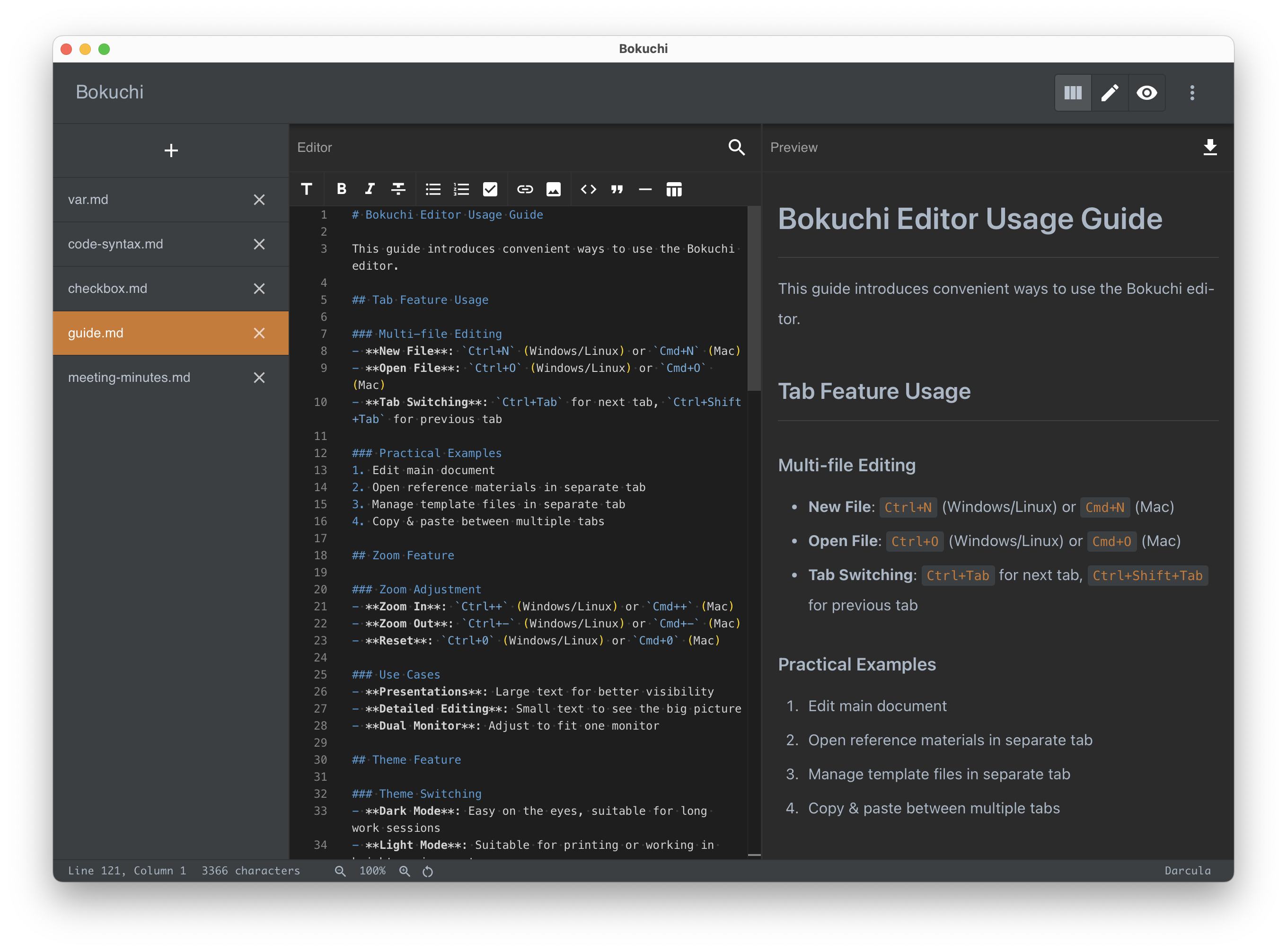Apply italic formatting from toolbar
Viewport: 1287px width, 952px height.
(370, 189)
